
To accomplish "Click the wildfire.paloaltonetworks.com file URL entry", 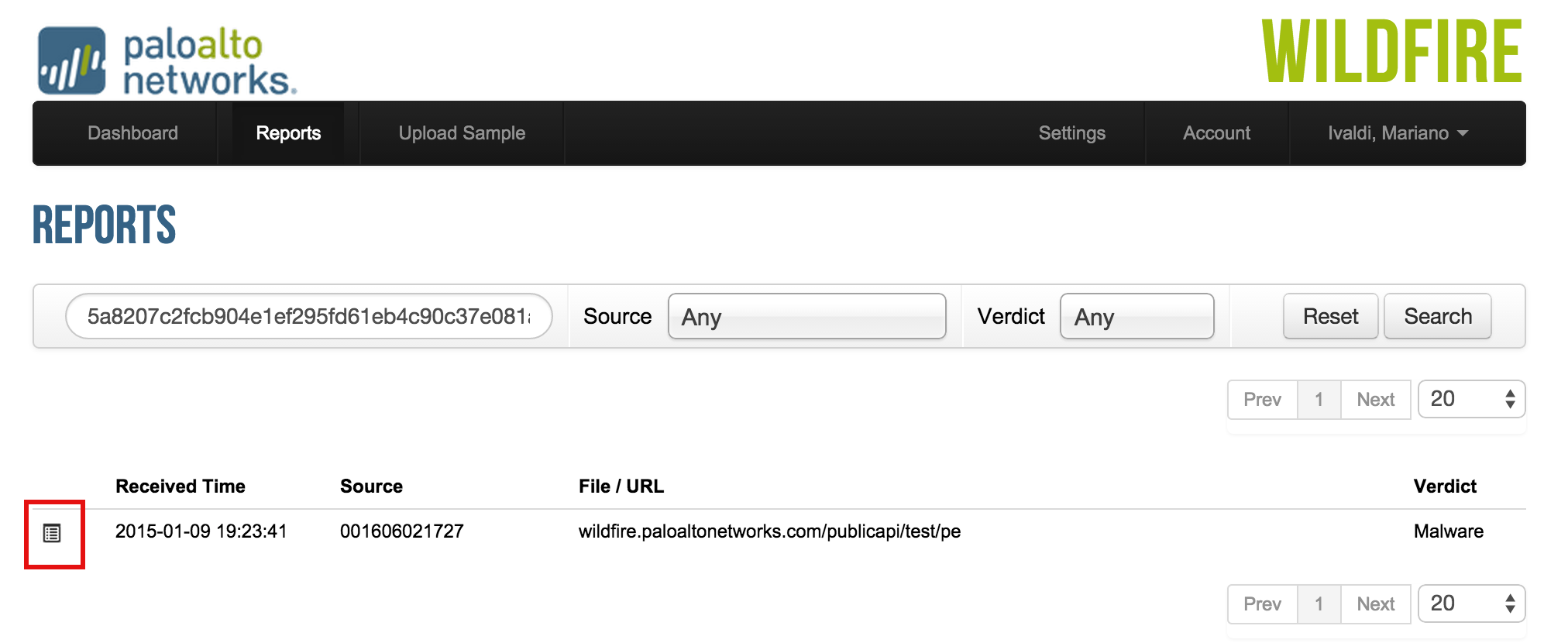I will coord(769,531).
